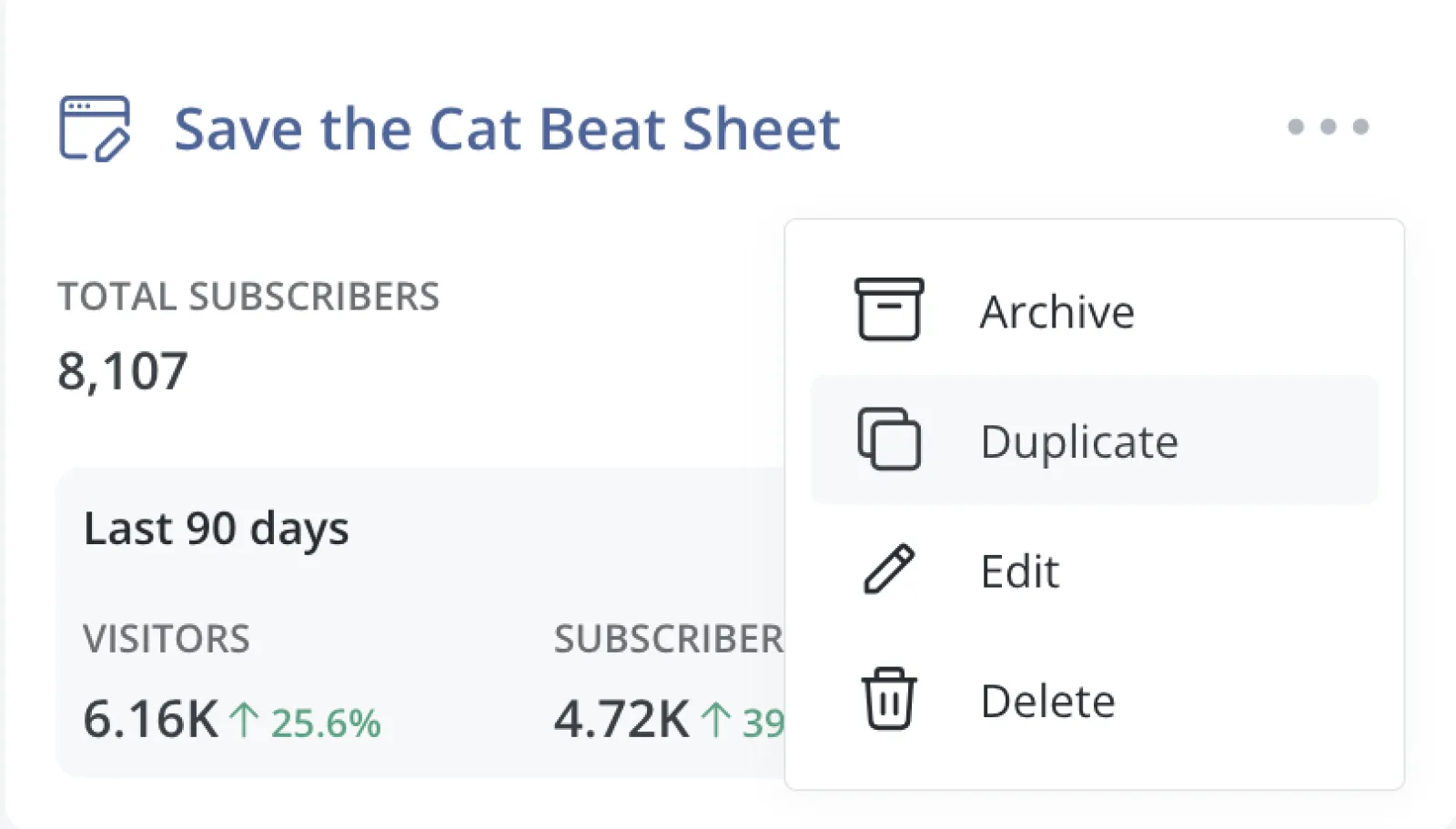Click the landing page icon beside the title
This screenshot has height=829, width=1456.
[95, 128]
